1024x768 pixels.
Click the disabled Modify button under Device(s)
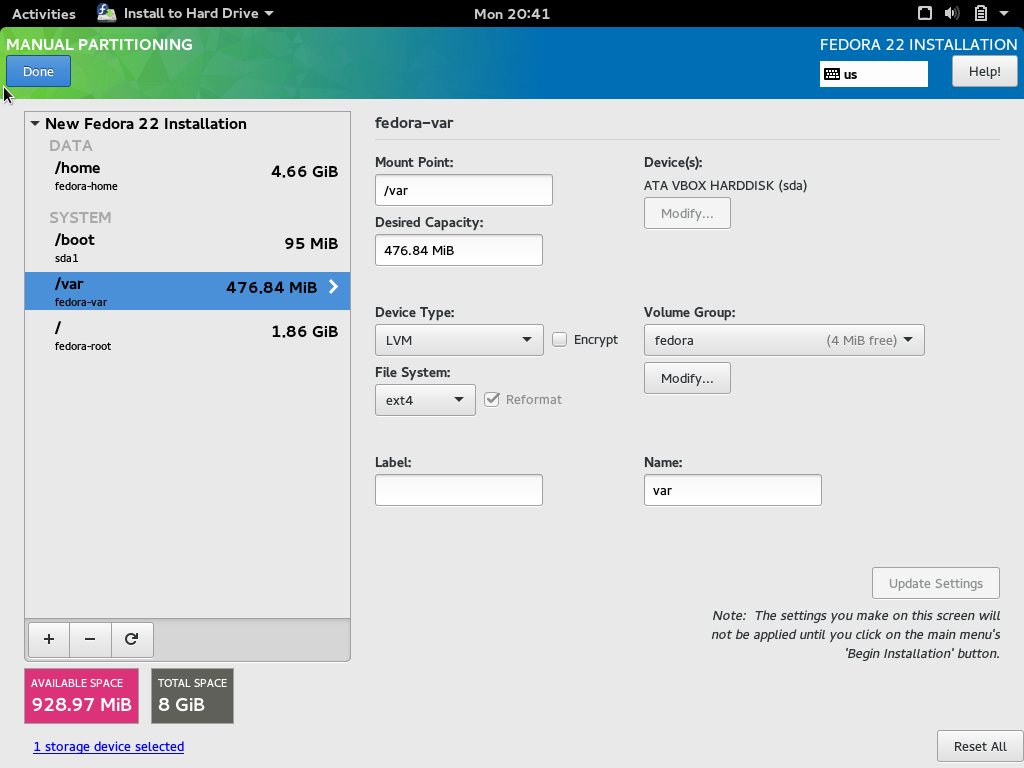(x=687, y=214)
